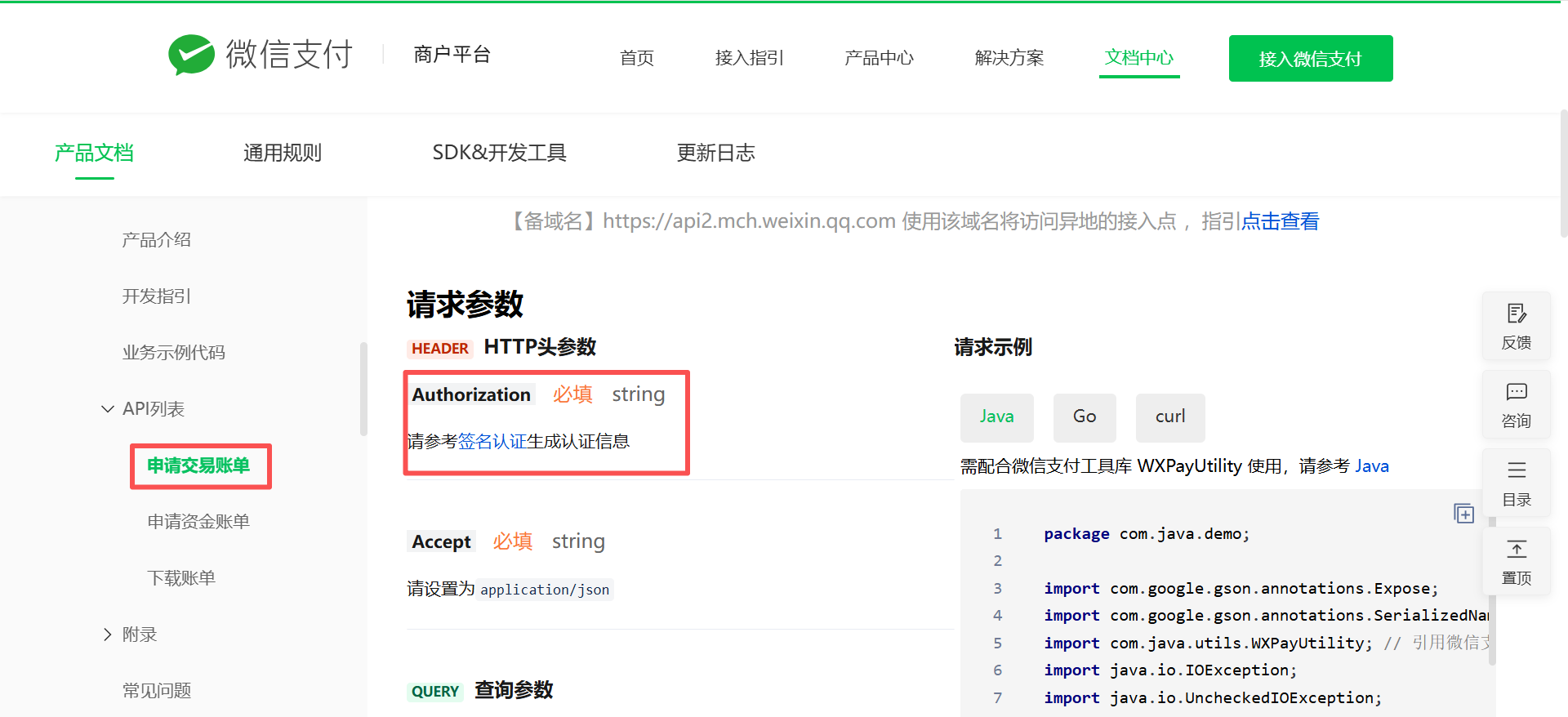Open 接入指引 navigation item
1568x717 pixels.
point(749,58)
